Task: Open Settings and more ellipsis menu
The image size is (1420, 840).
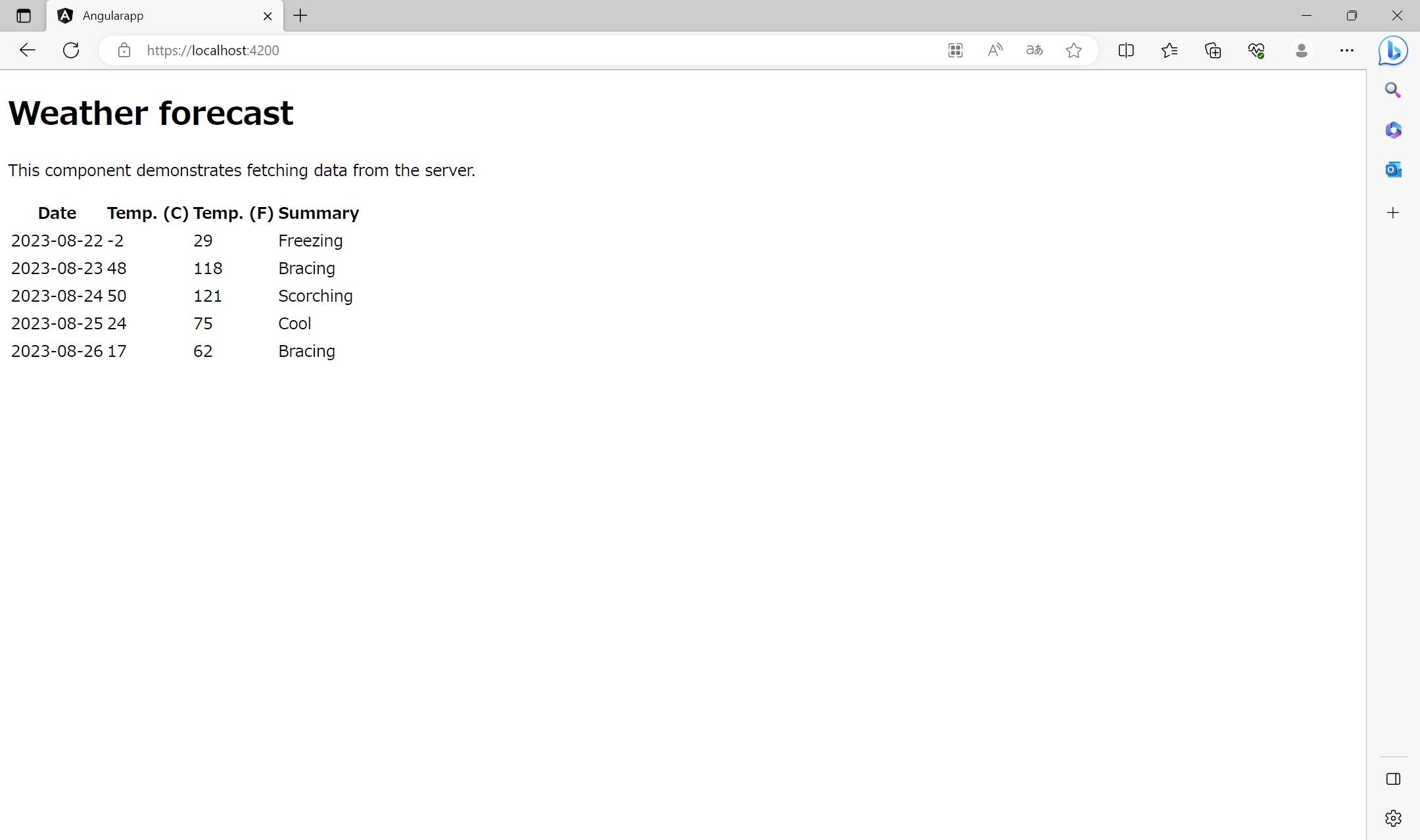Action: pyautogui.click(x=1346, y=51)
